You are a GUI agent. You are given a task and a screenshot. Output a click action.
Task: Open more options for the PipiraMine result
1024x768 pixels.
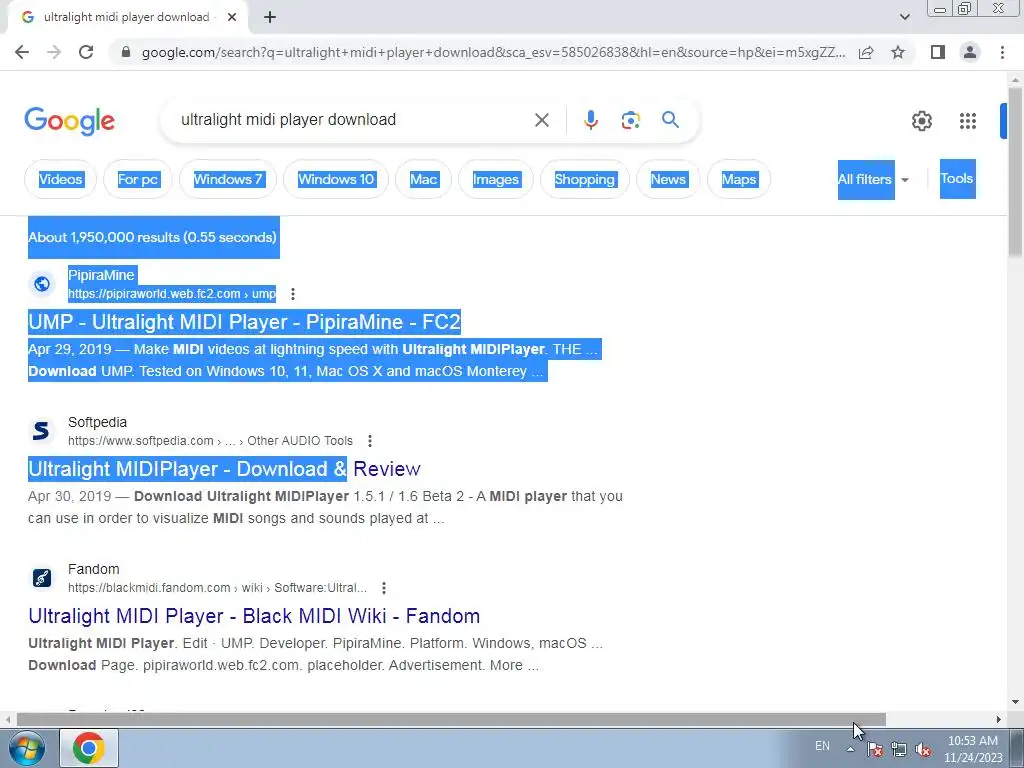293,294
